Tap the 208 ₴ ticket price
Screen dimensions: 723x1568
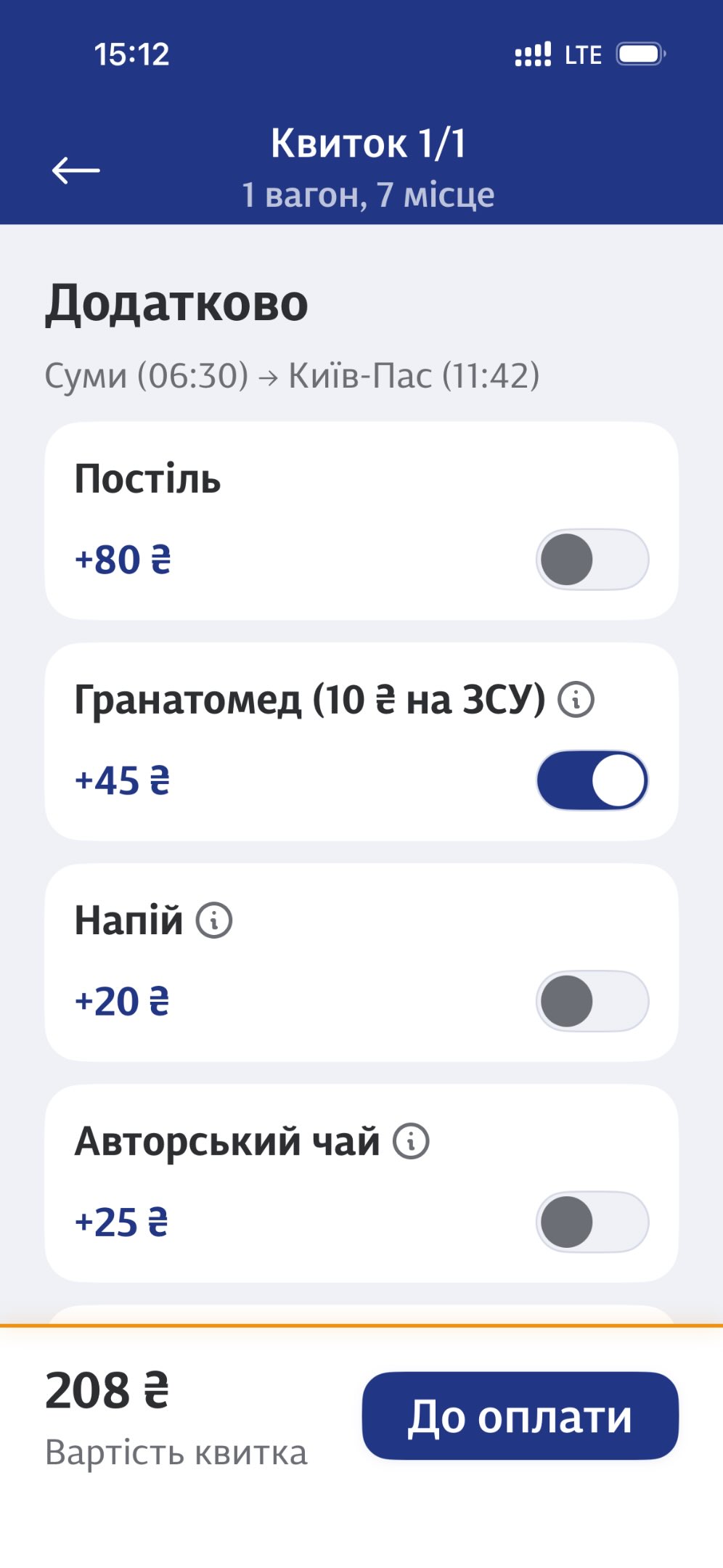pos(107,1392)
